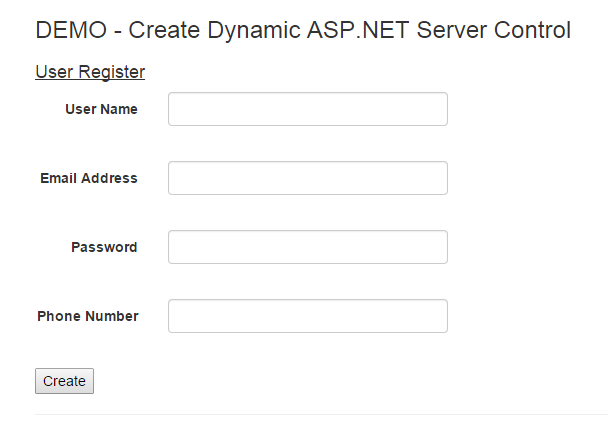Select the Phone Number text box
This screenshot has width=608, height=421.
307,316
